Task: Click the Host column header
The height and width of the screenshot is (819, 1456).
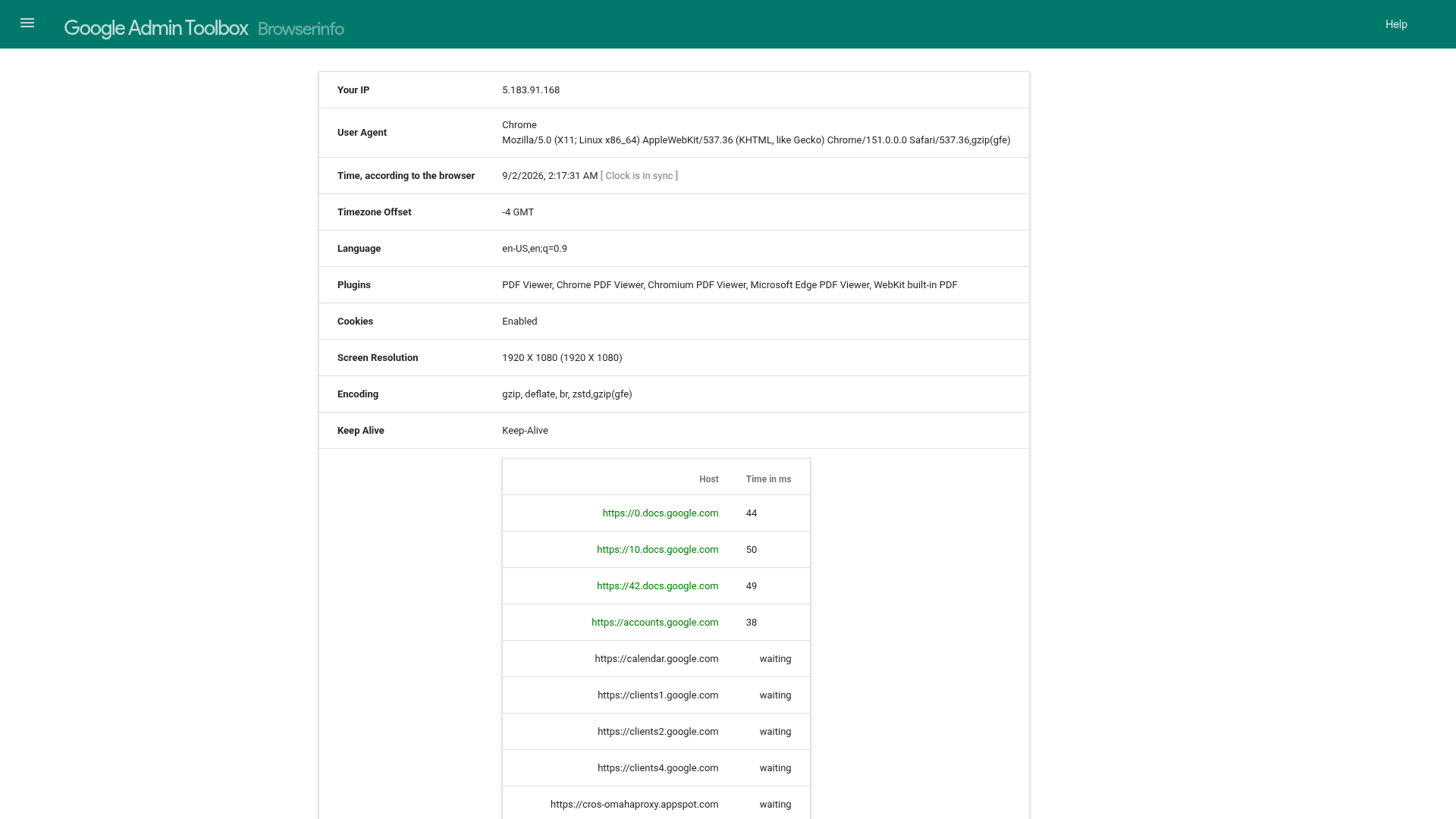Action: [x=709, y=479]
